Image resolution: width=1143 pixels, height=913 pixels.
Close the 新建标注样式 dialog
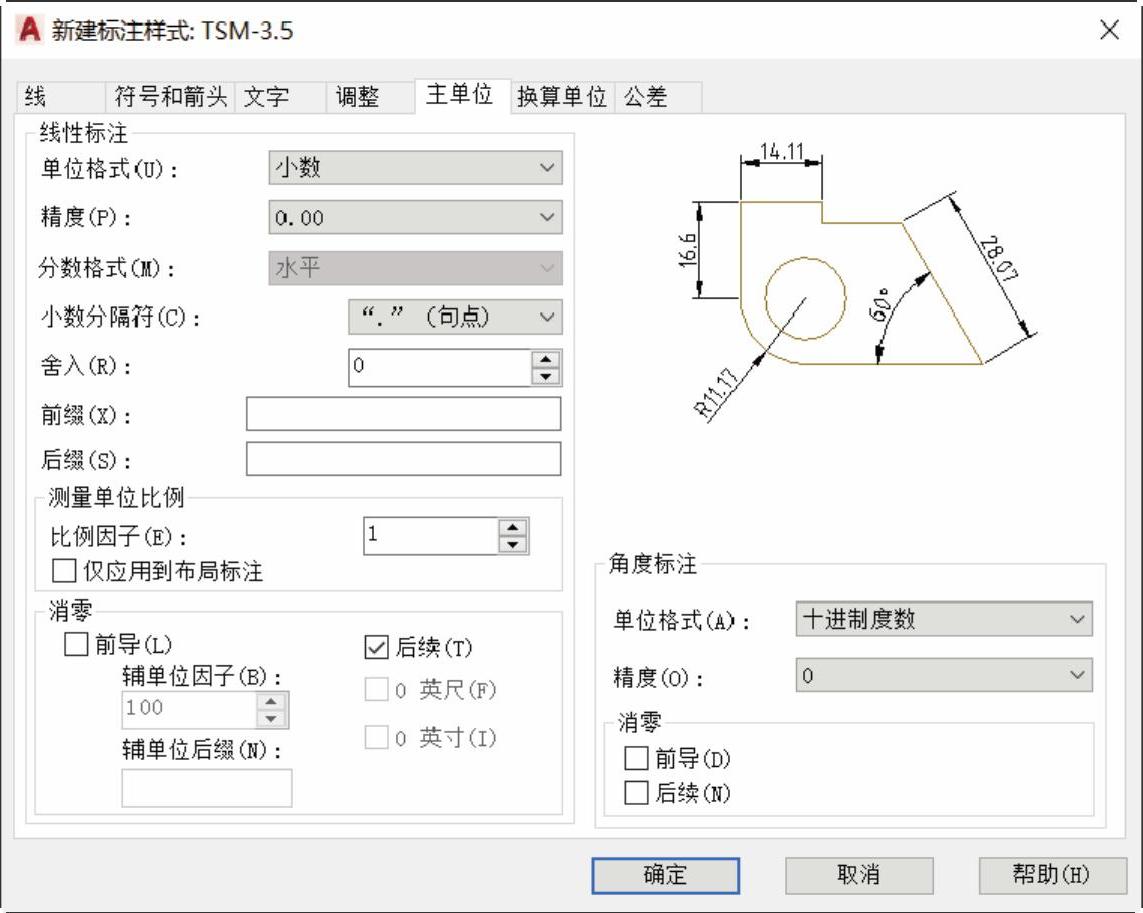(1109, 30)
